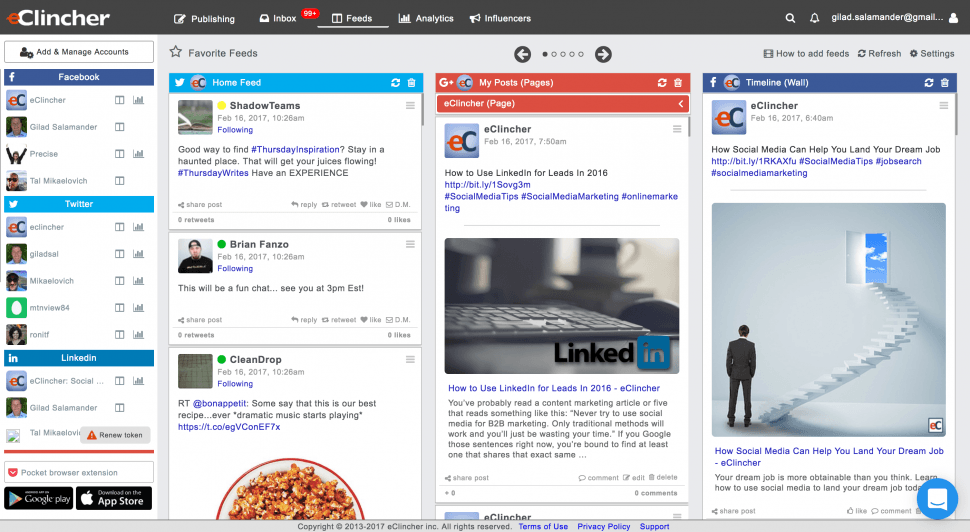Open the Publishing tab
This screenshot has height=532, width=970.
[x=204, y=19]
